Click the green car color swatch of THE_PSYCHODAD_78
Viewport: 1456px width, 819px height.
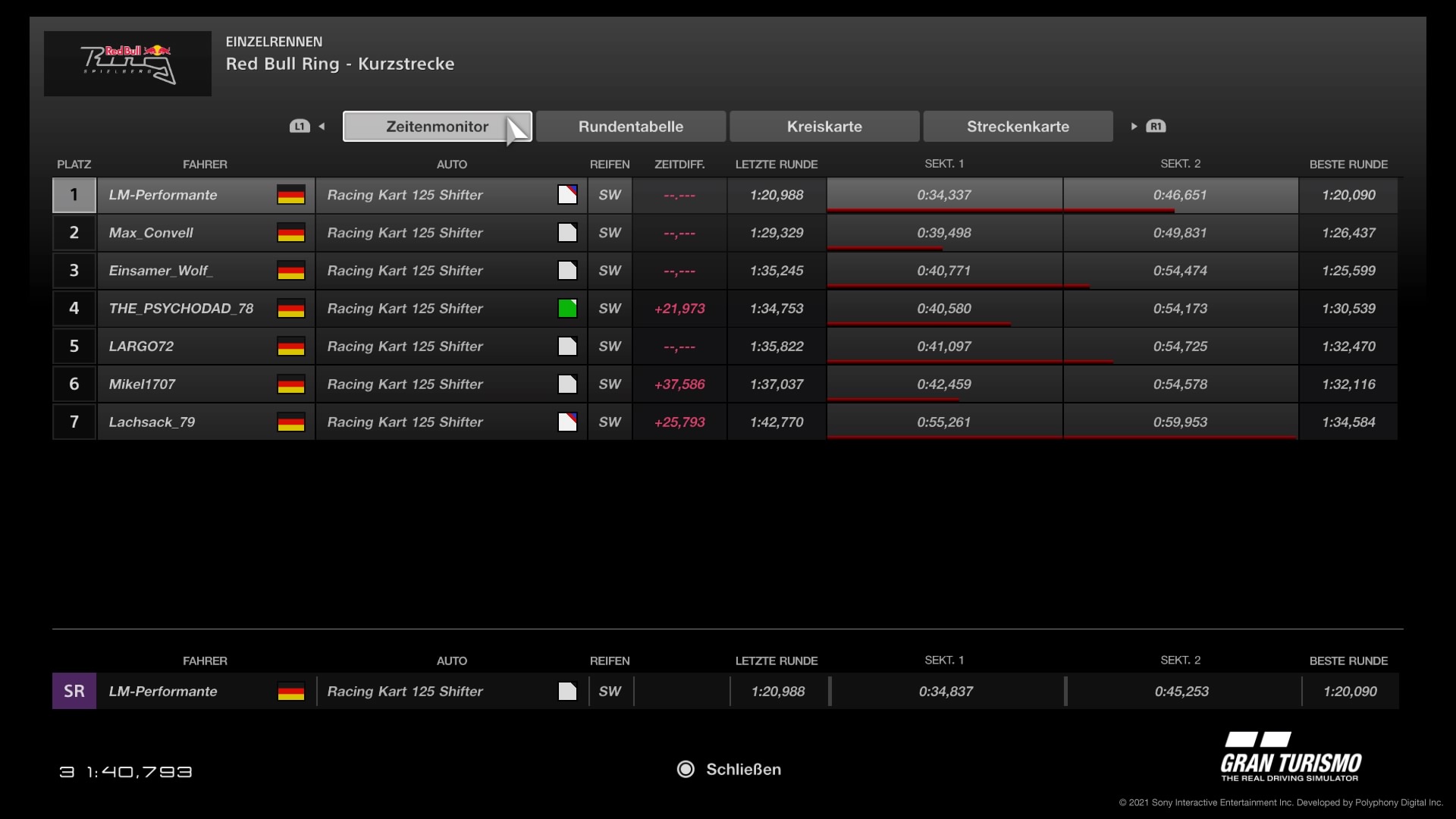(567, 309)
